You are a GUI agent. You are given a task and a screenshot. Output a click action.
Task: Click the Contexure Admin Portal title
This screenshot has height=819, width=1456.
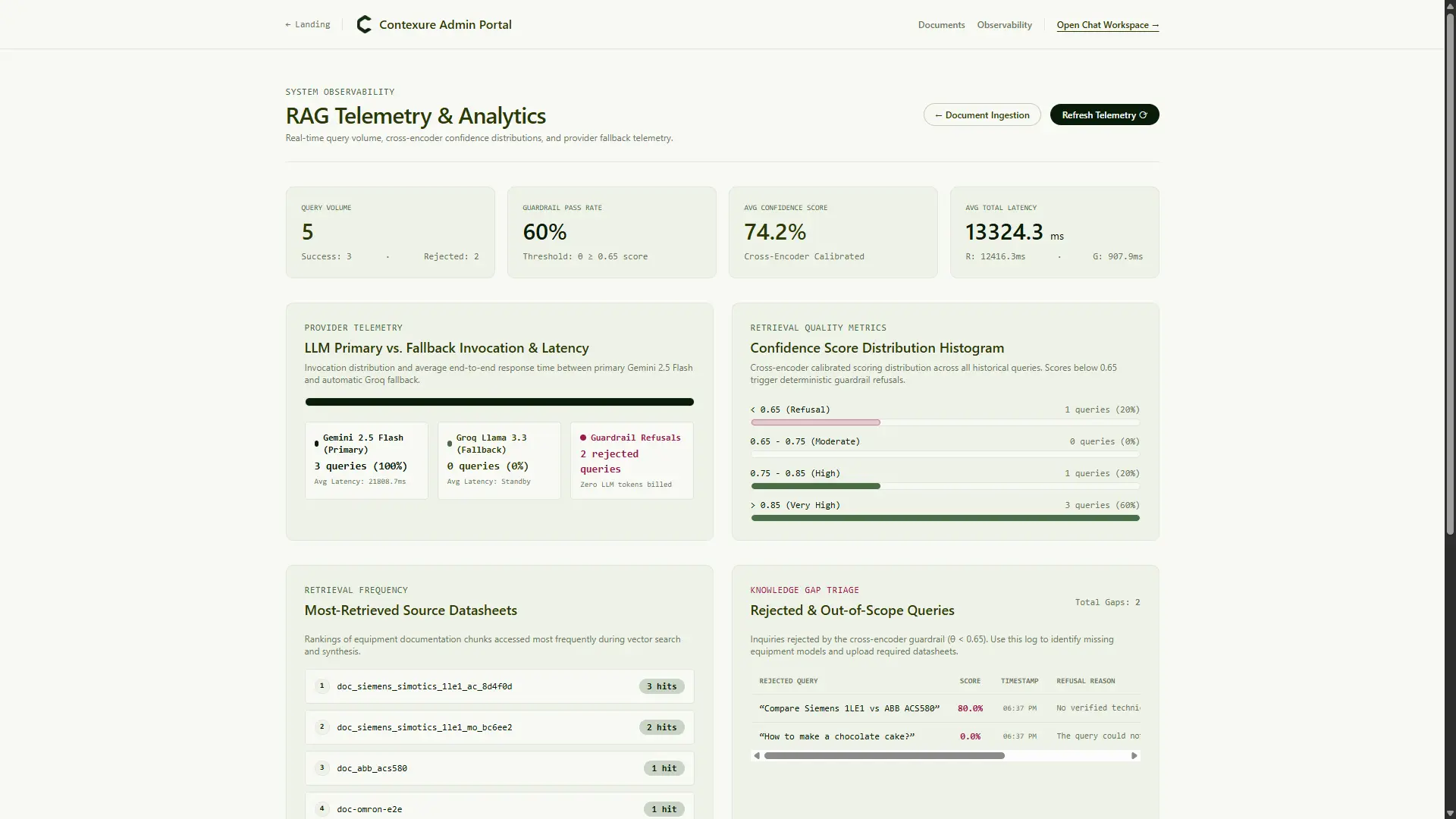pos(445,24)
